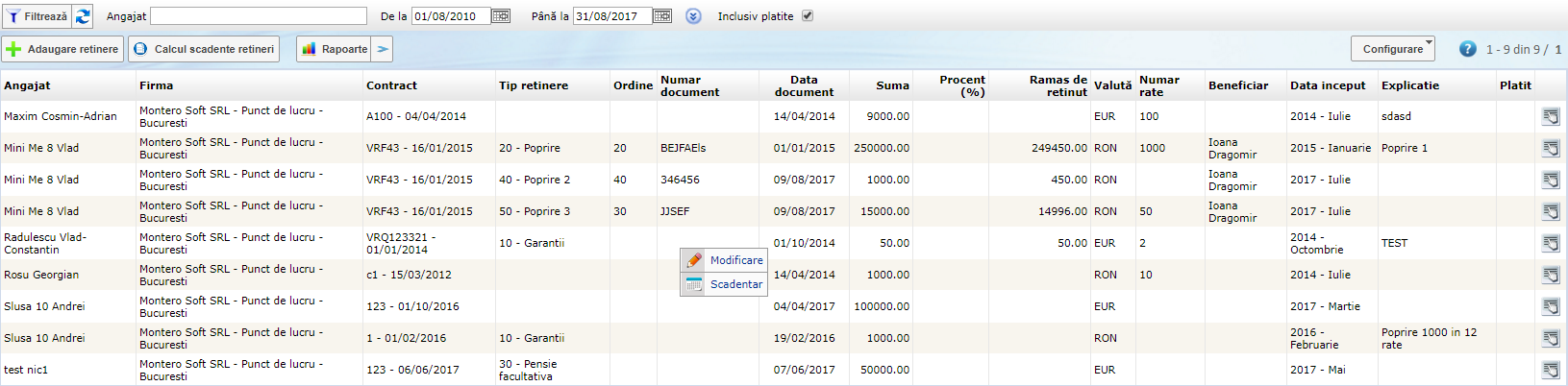Choose Modificare from the context menu

[735, 260]
